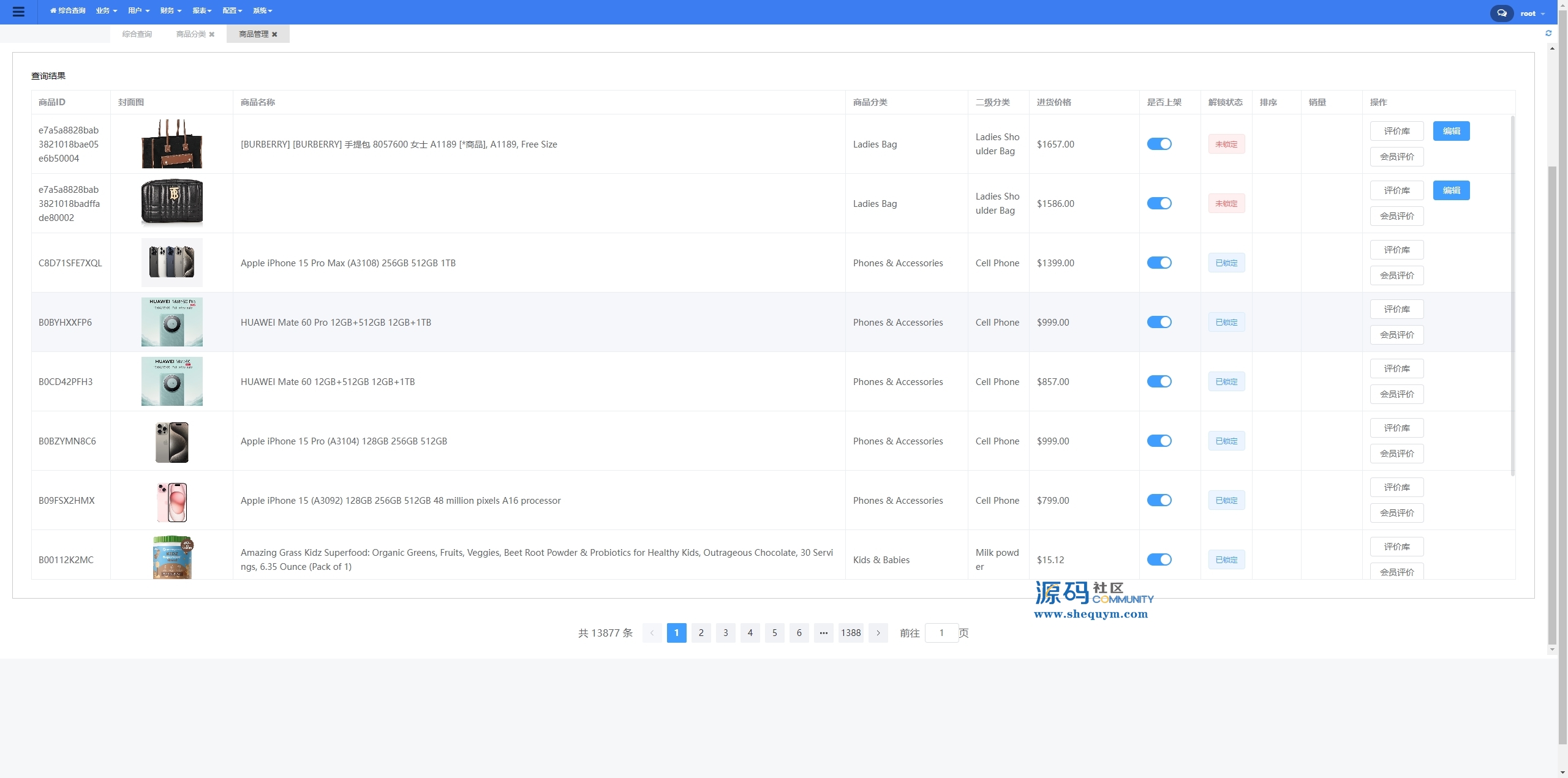This screenshot has width=1568, height=778.
Task: Open 评价库 for HUAWEI Mate 60 $857
Action: pos(1396,368)
